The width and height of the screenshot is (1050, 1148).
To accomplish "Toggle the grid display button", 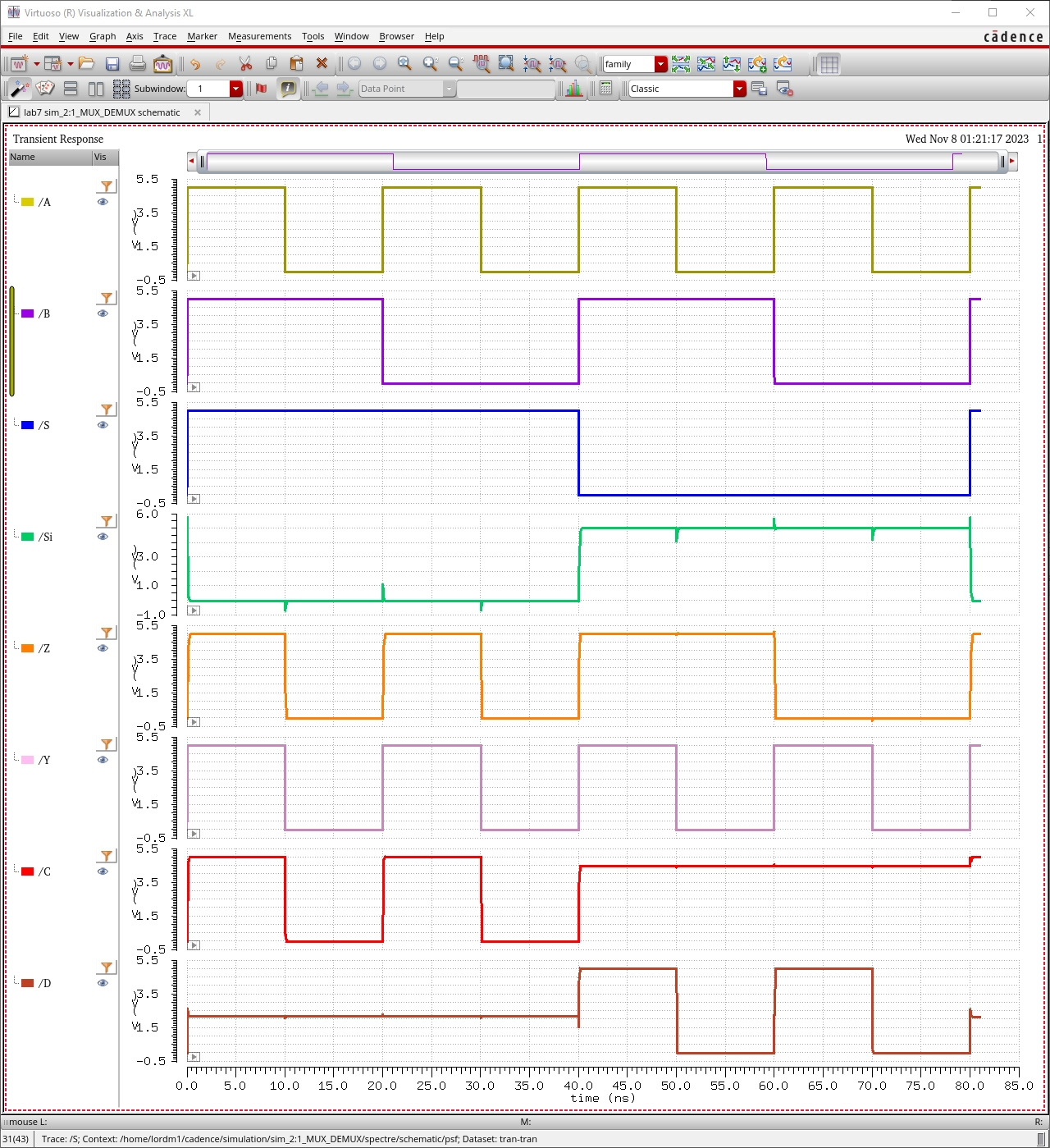I will point(829,64).
